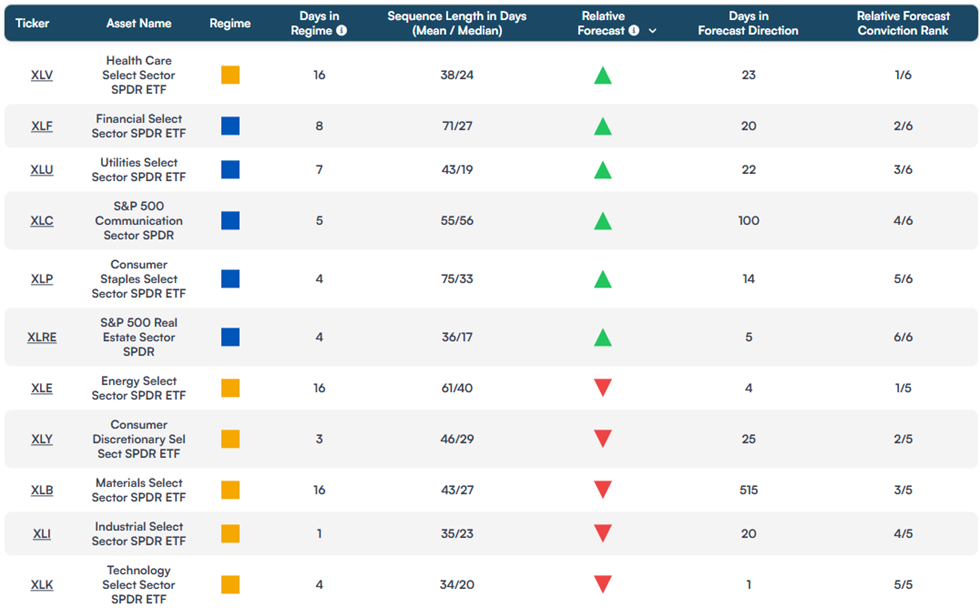The width and height of the screenshot is (980, 608).
Task: Select S&P 500 Communication Sector SPDR name
Action: point(139,221)
